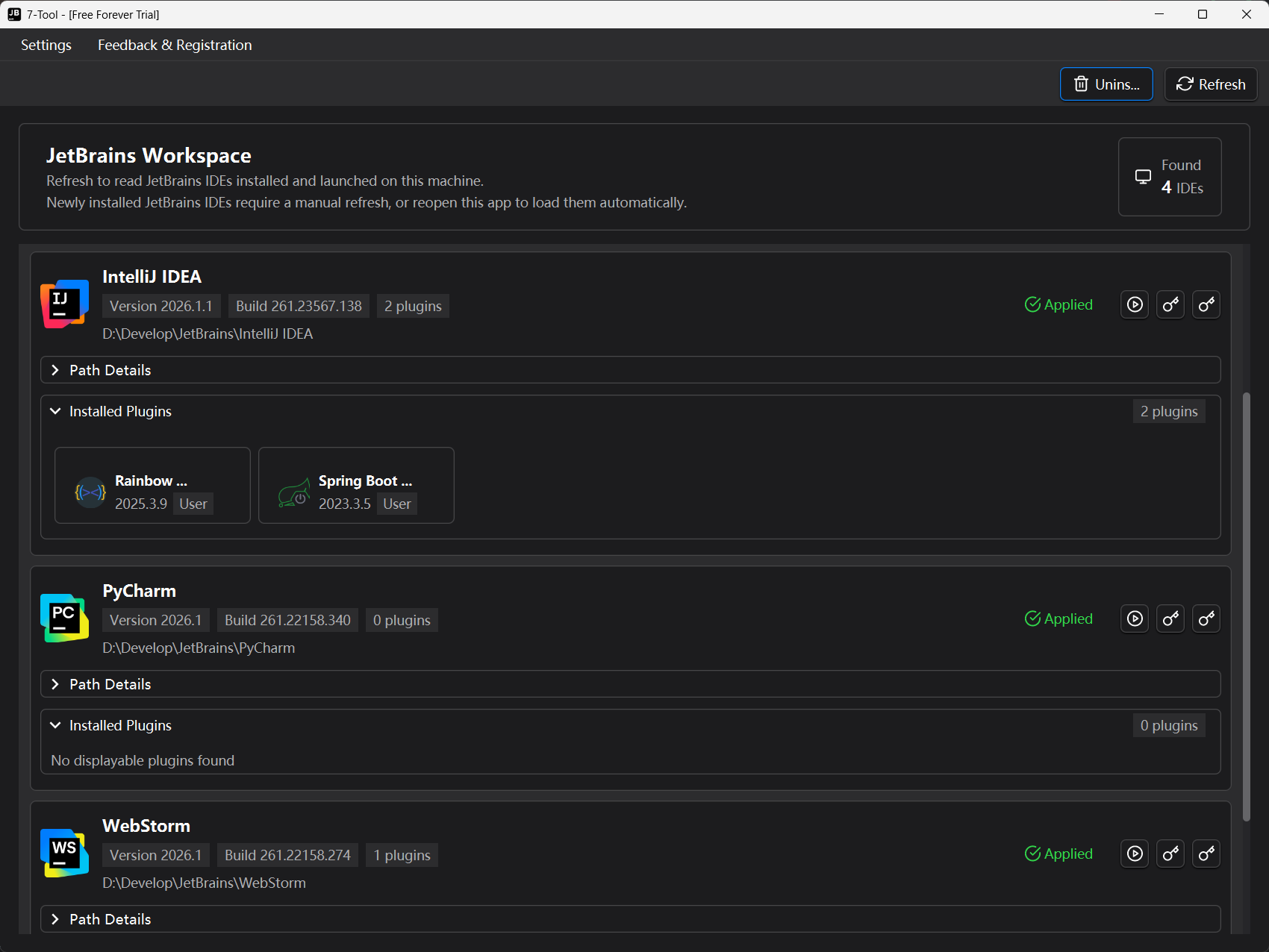Select the Rainbow plugin card
The width and height of the screenshot is (1269, 952).
pos(152,485)
